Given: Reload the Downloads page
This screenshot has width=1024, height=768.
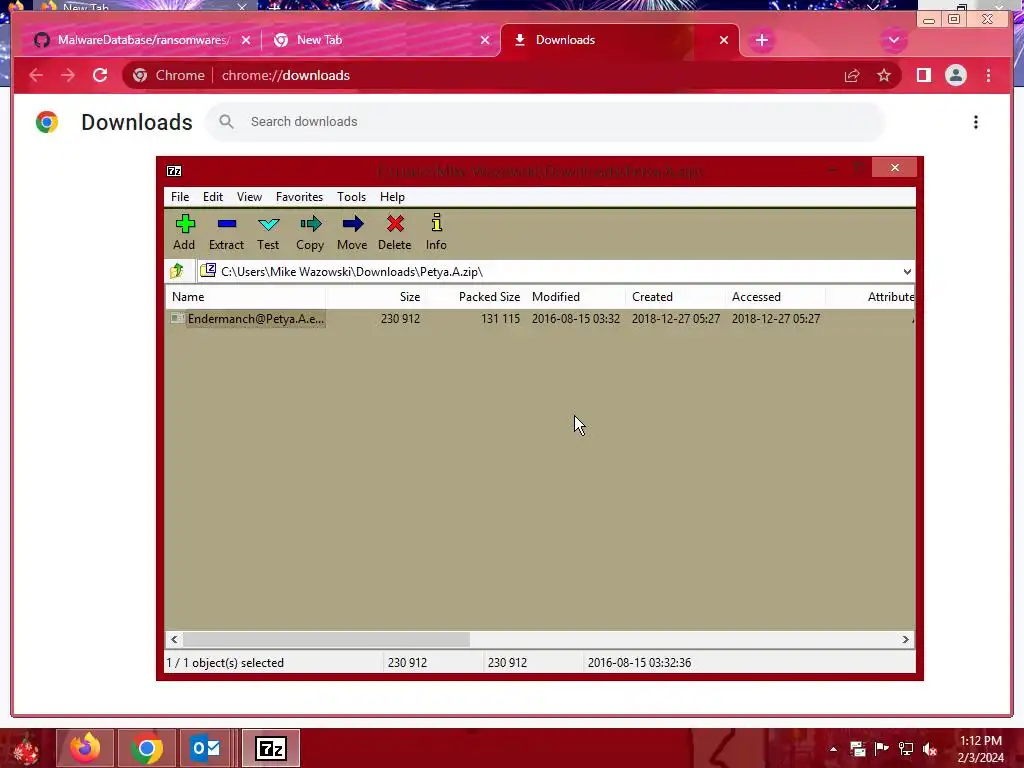Looking at the screenshot, I should pos(100,75).
